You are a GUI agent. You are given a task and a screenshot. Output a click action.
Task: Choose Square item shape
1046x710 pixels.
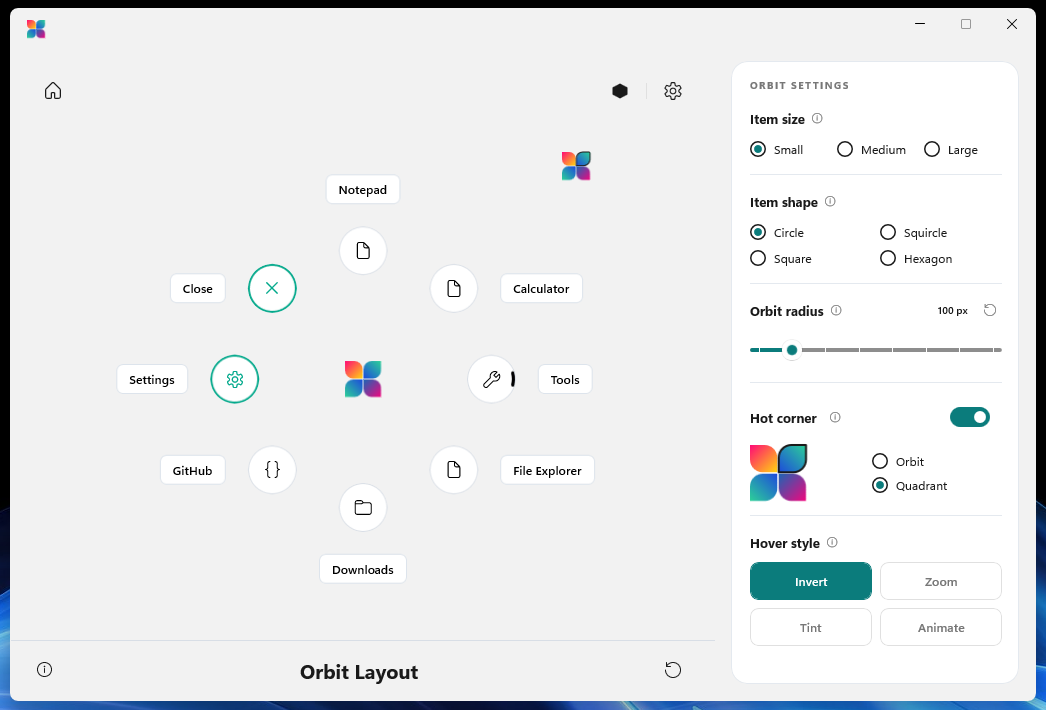[x=780, y=258]
